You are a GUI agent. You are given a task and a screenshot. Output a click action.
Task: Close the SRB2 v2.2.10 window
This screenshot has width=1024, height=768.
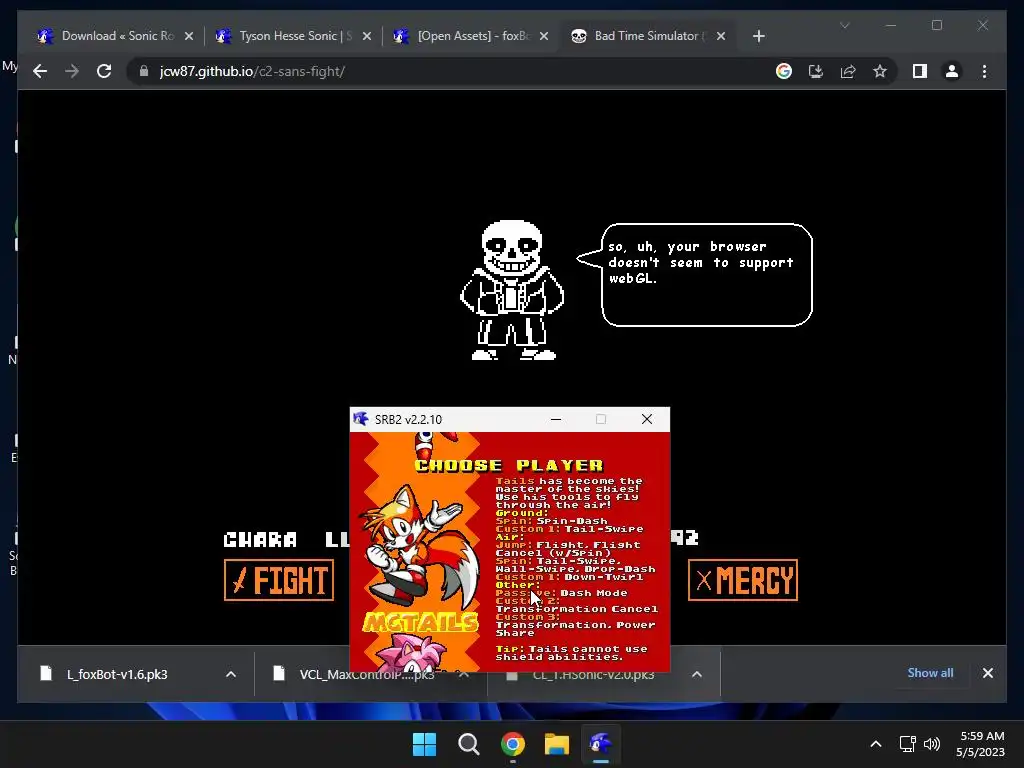pos(647,419)
